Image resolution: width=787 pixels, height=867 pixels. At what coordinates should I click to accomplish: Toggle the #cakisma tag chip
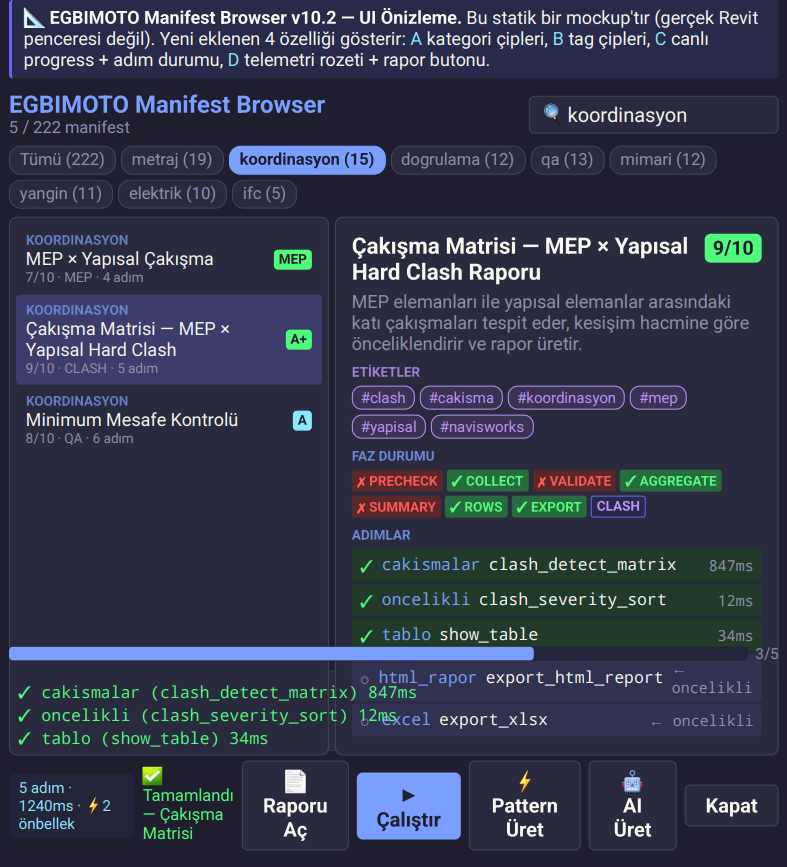[461, 398]
